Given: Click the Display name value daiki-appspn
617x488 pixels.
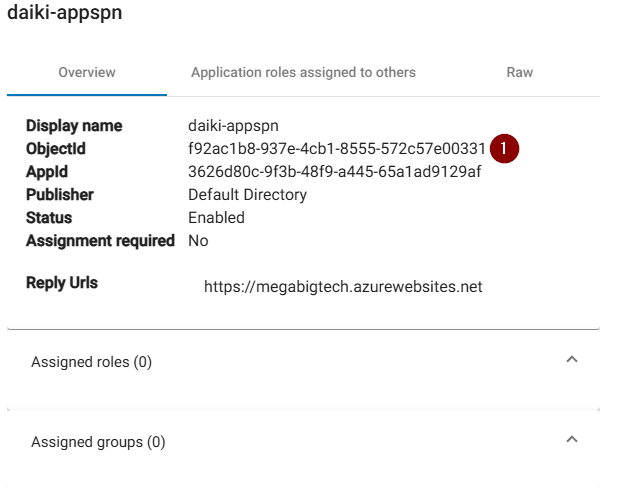Looking at the screenshot, I should pos(234,126).
